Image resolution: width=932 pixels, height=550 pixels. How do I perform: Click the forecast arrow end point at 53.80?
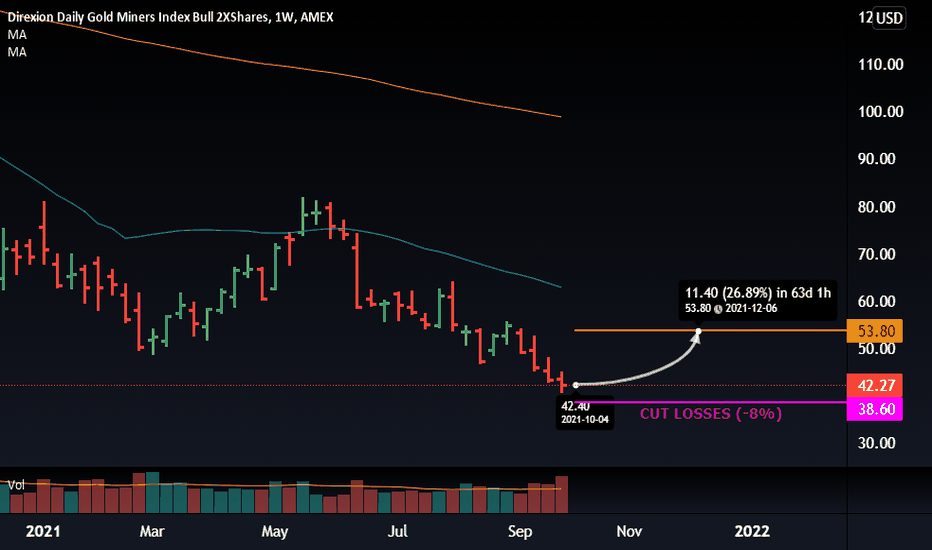(x=698, y=331)
